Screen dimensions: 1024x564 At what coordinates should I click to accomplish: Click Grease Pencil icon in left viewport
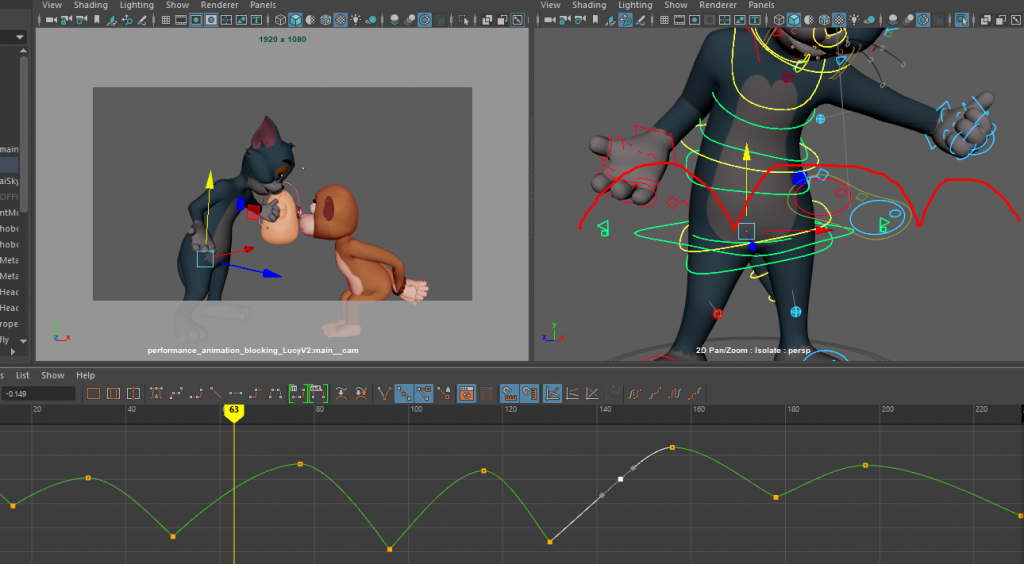[142, 20]
